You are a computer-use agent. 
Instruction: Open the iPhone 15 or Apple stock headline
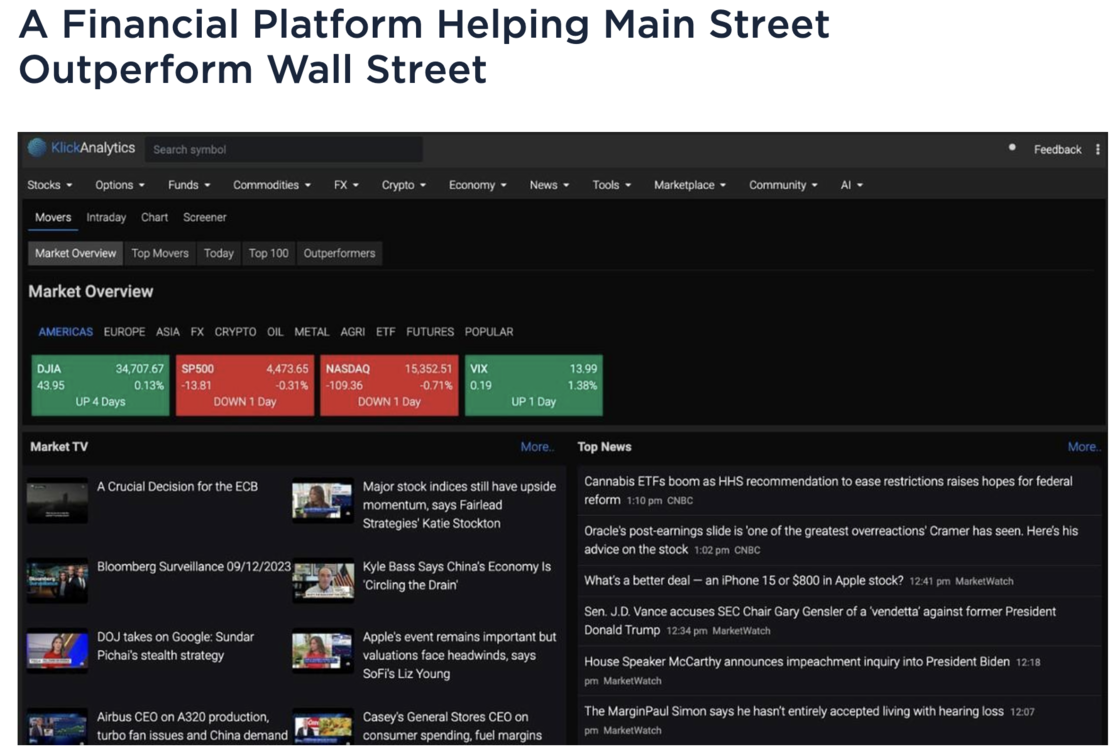744,580
